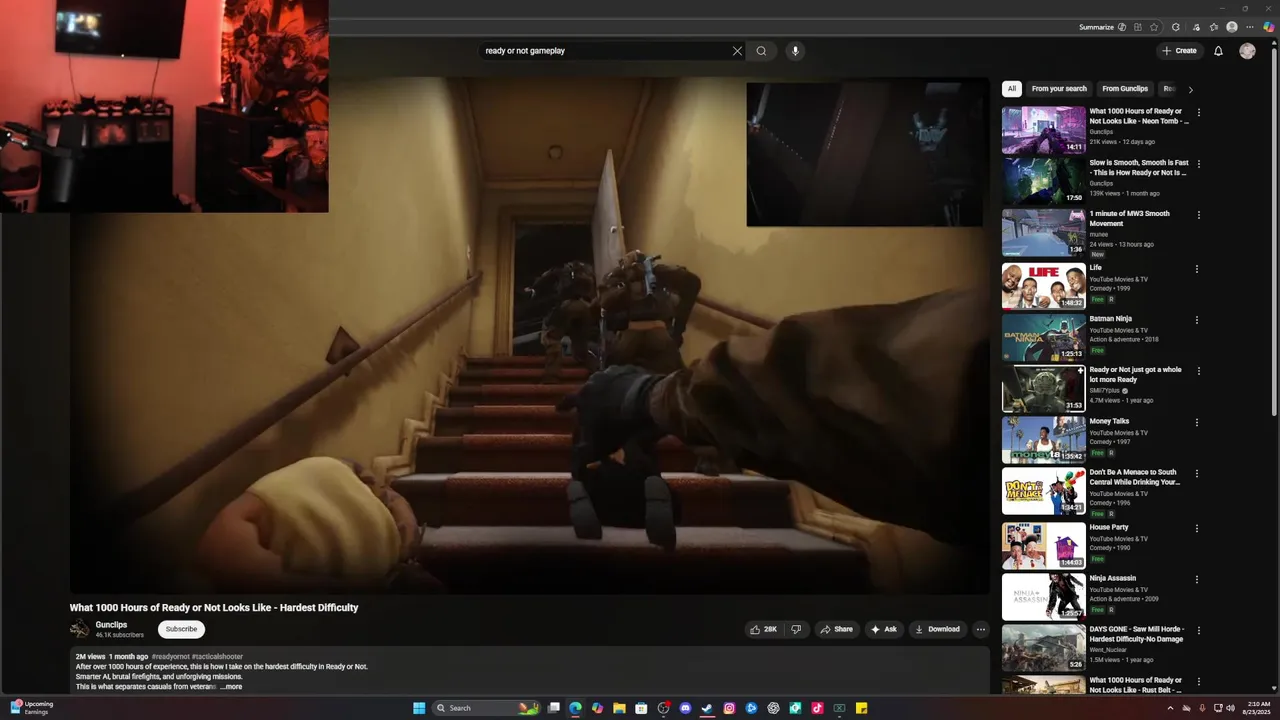This screenshot has height=720, width=1280.
Task: Click the main video player to pause
Action: pos(528,335)
